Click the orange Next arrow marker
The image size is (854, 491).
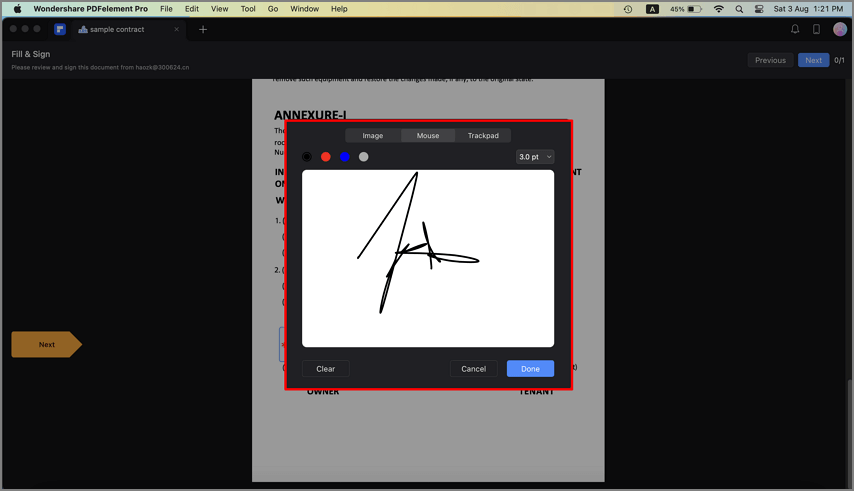coord(46,345)
